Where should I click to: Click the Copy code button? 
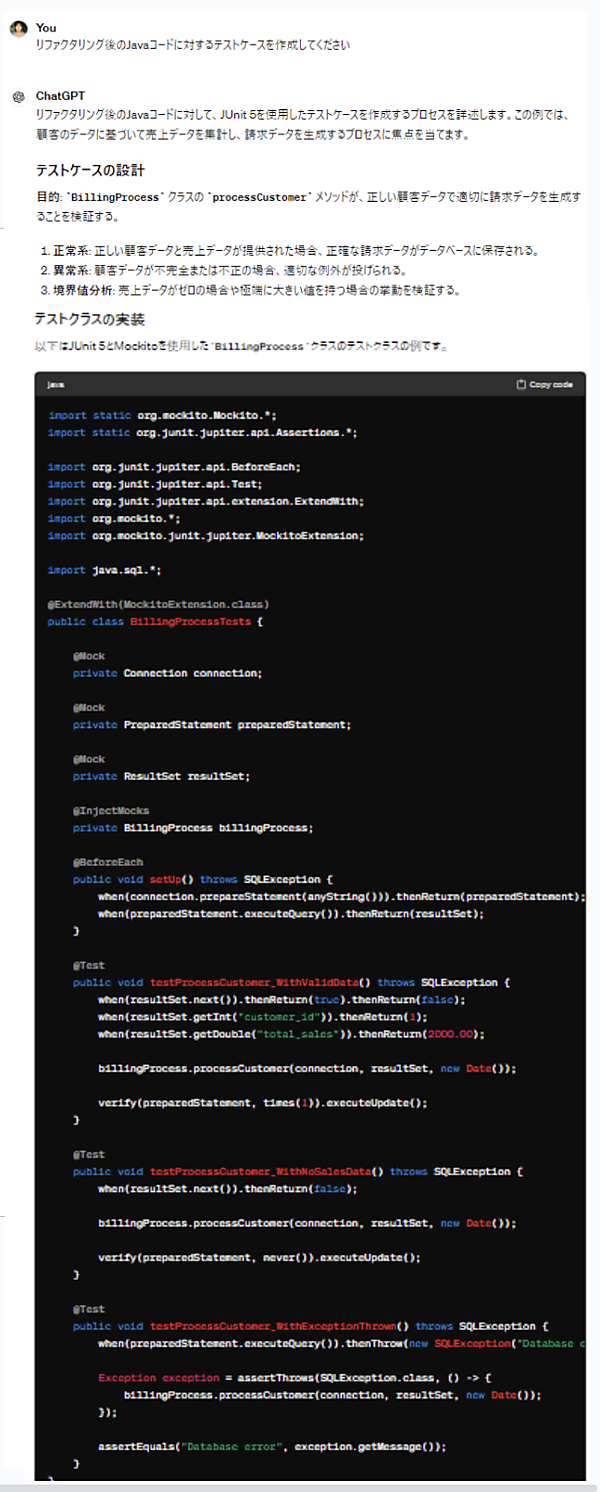[545, 385]
